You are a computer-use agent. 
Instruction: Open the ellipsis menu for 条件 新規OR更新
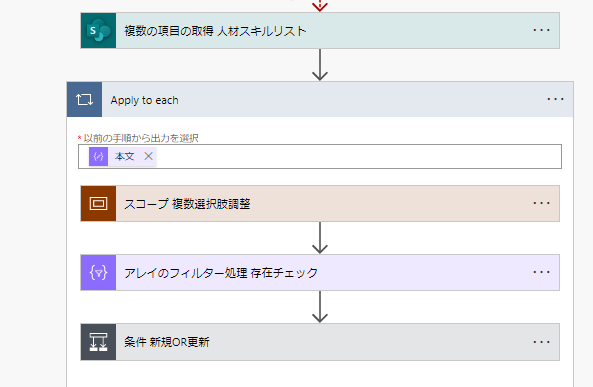pos(541,342)
